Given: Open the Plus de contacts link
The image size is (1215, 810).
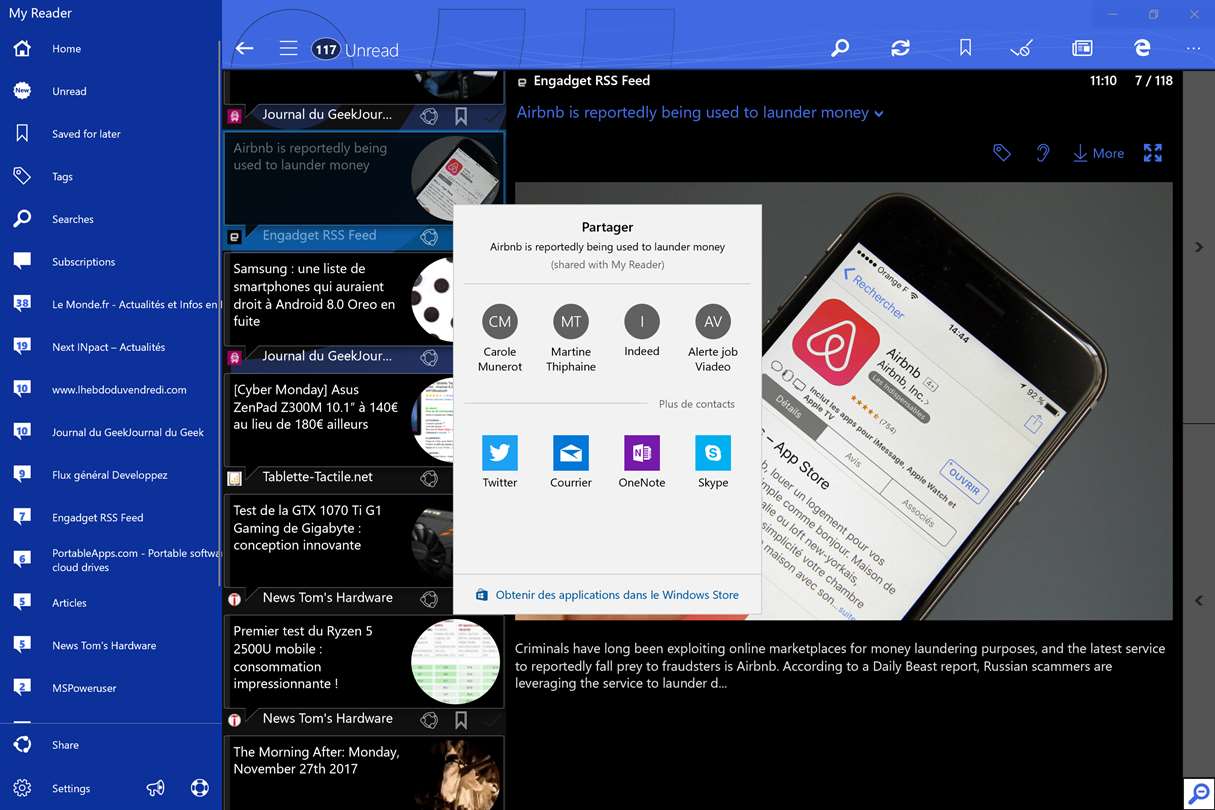Looking at the screenshot, I should pyautogui.click(x=697, y=404).
